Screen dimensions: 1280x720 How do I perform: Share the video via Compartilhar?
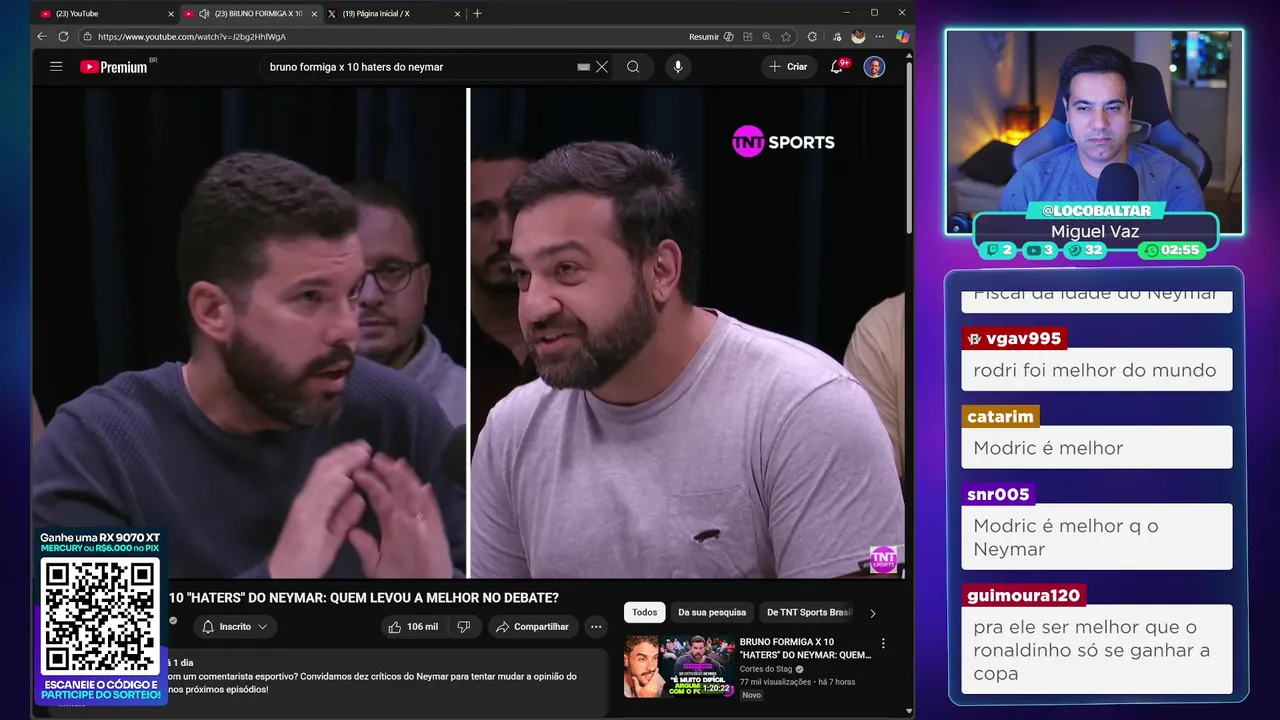[532, 626]
